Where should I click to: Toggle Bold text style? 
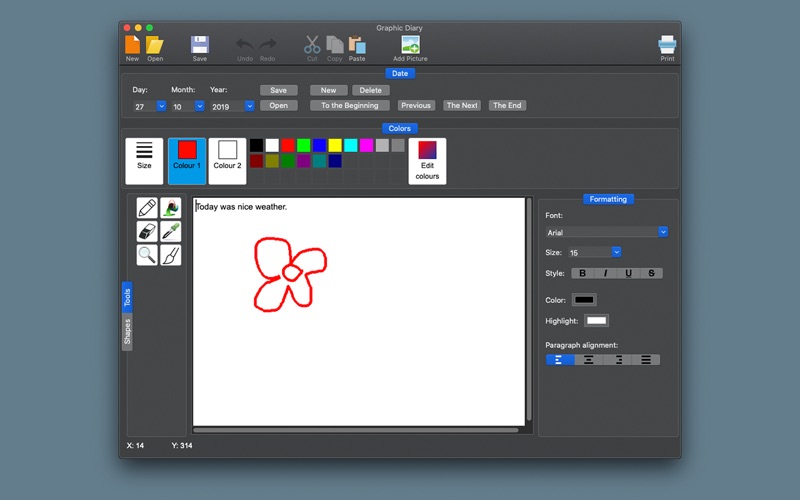[x=582, y=273]
